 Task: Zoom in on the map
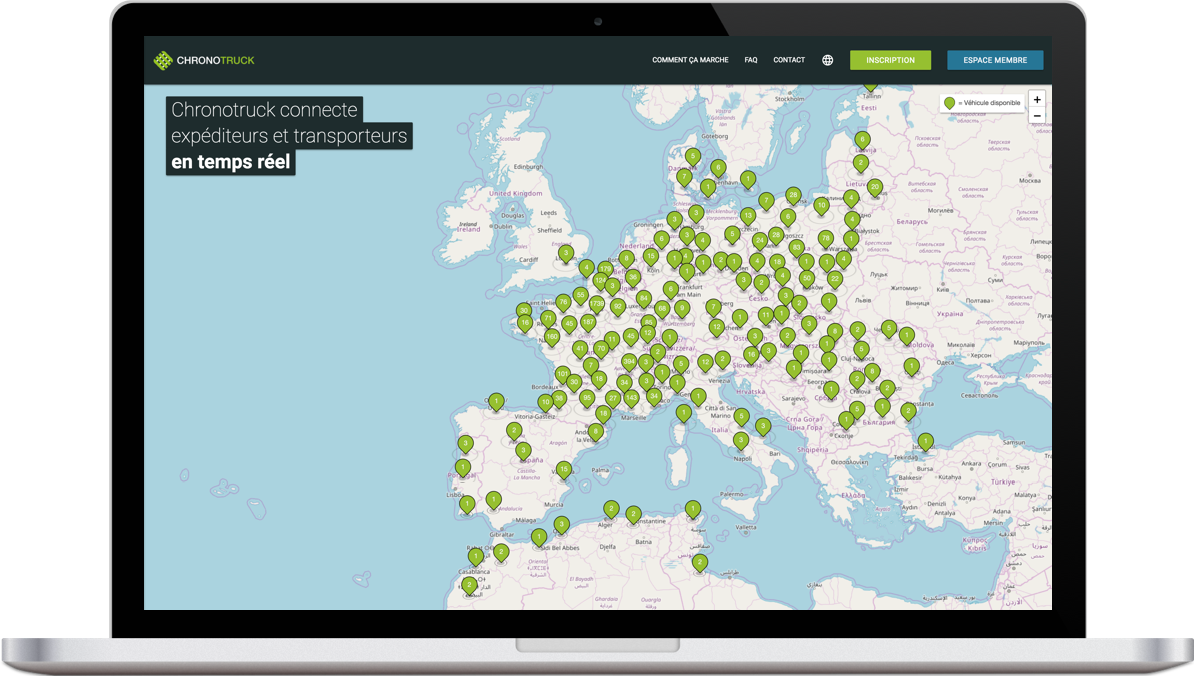1037,100
